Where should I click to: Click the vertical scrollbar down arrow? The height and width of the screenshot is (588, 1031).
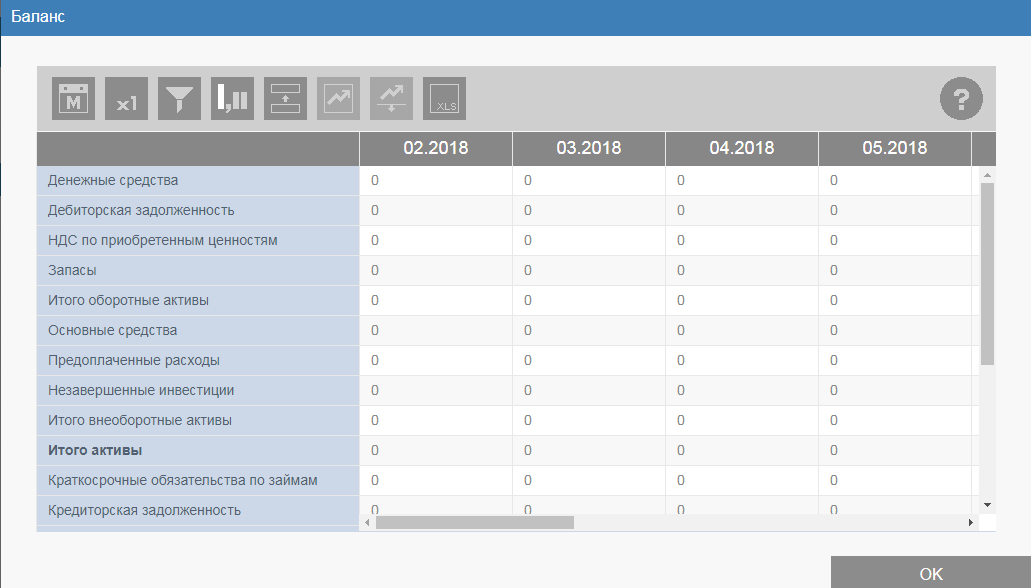coord(987,506)
